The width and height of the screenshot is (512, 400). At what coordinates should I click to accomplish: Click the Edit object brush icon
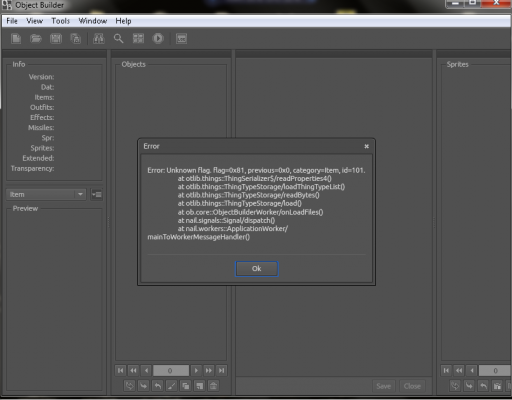(x=171, y=386)
